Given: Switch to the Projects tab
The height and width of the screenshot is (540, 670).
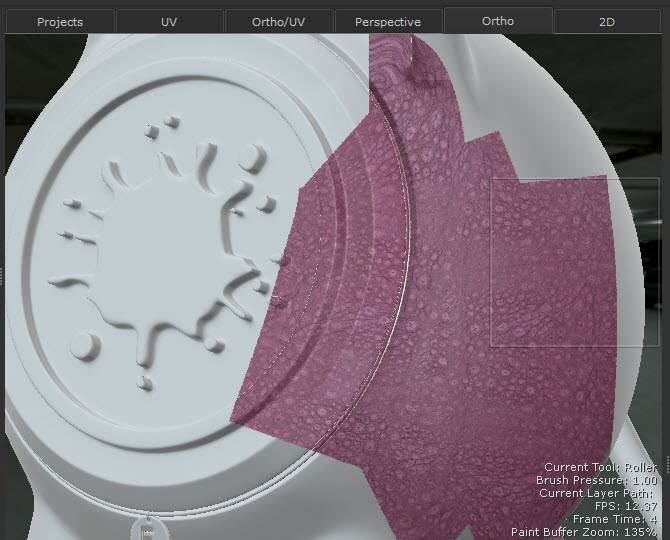Looking at the screenshot, I should point(58,21).
